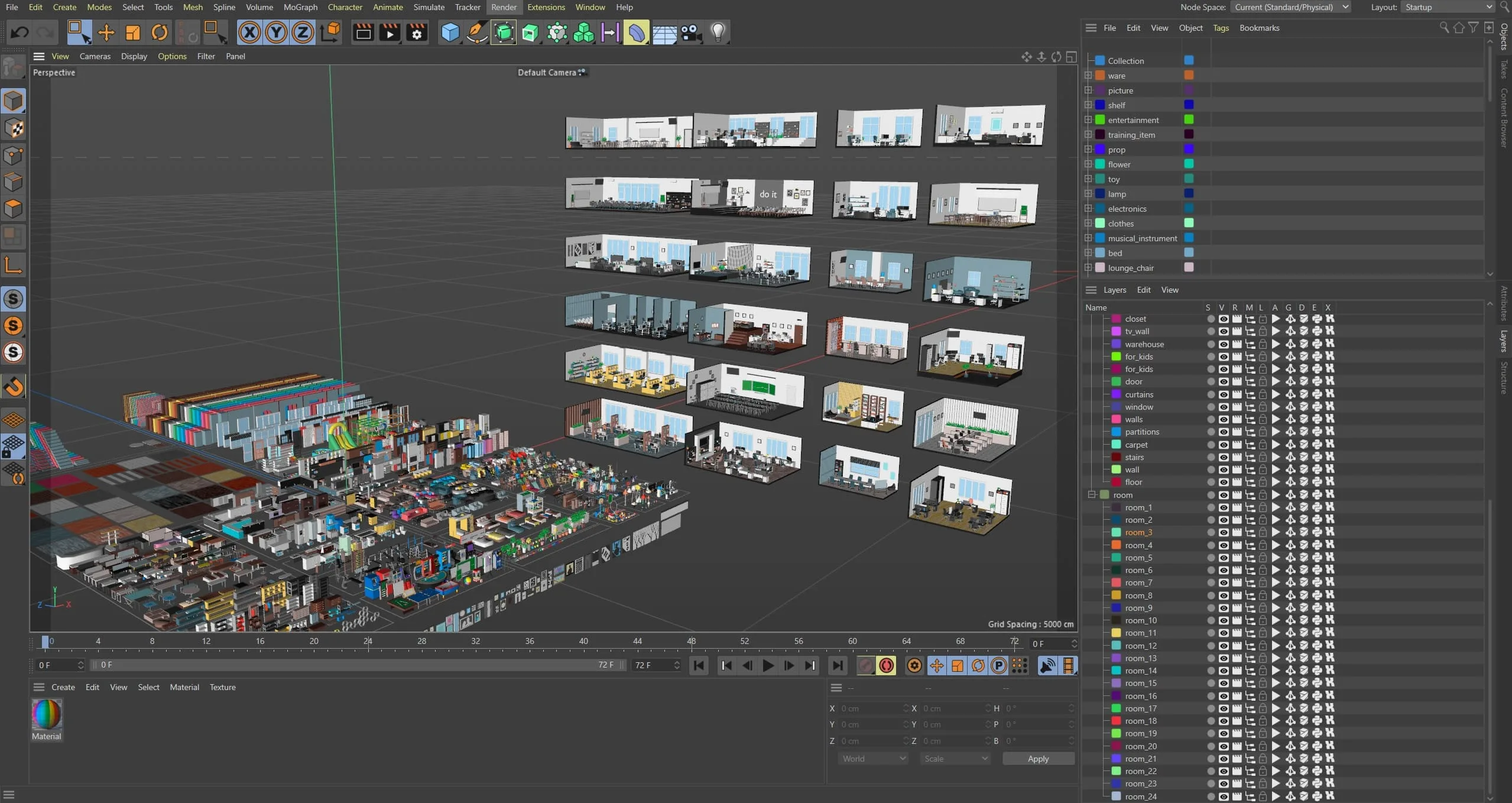Click Render View clapperboard icon
The height and width of the screenshot is (803, 1512).
(363, 32)
